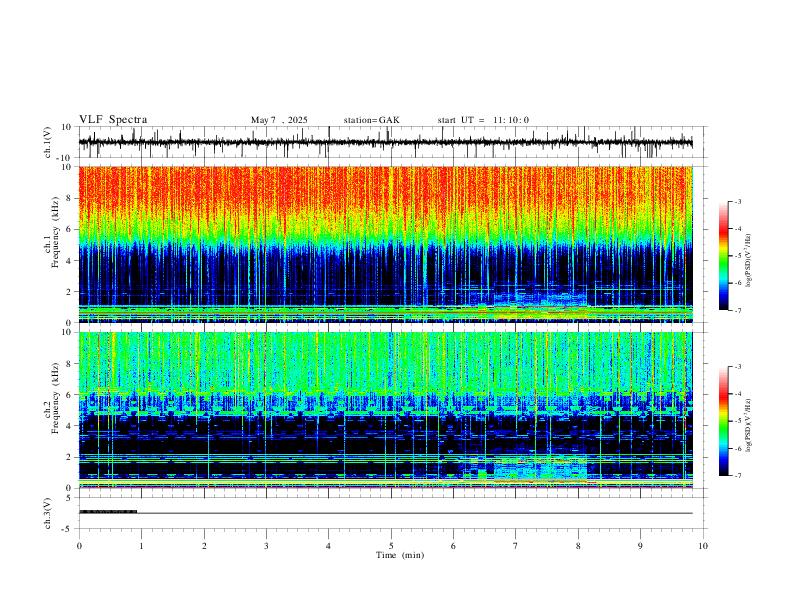The image size is (792, 612).
Task: Select the 'May 7 , 2025' date label
Action: pyautogui.click(x=279, y=120)
